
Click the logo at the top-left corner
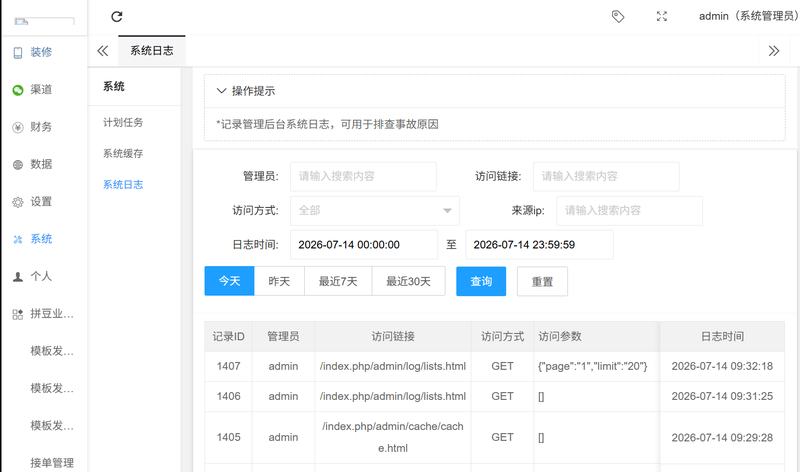44,21
